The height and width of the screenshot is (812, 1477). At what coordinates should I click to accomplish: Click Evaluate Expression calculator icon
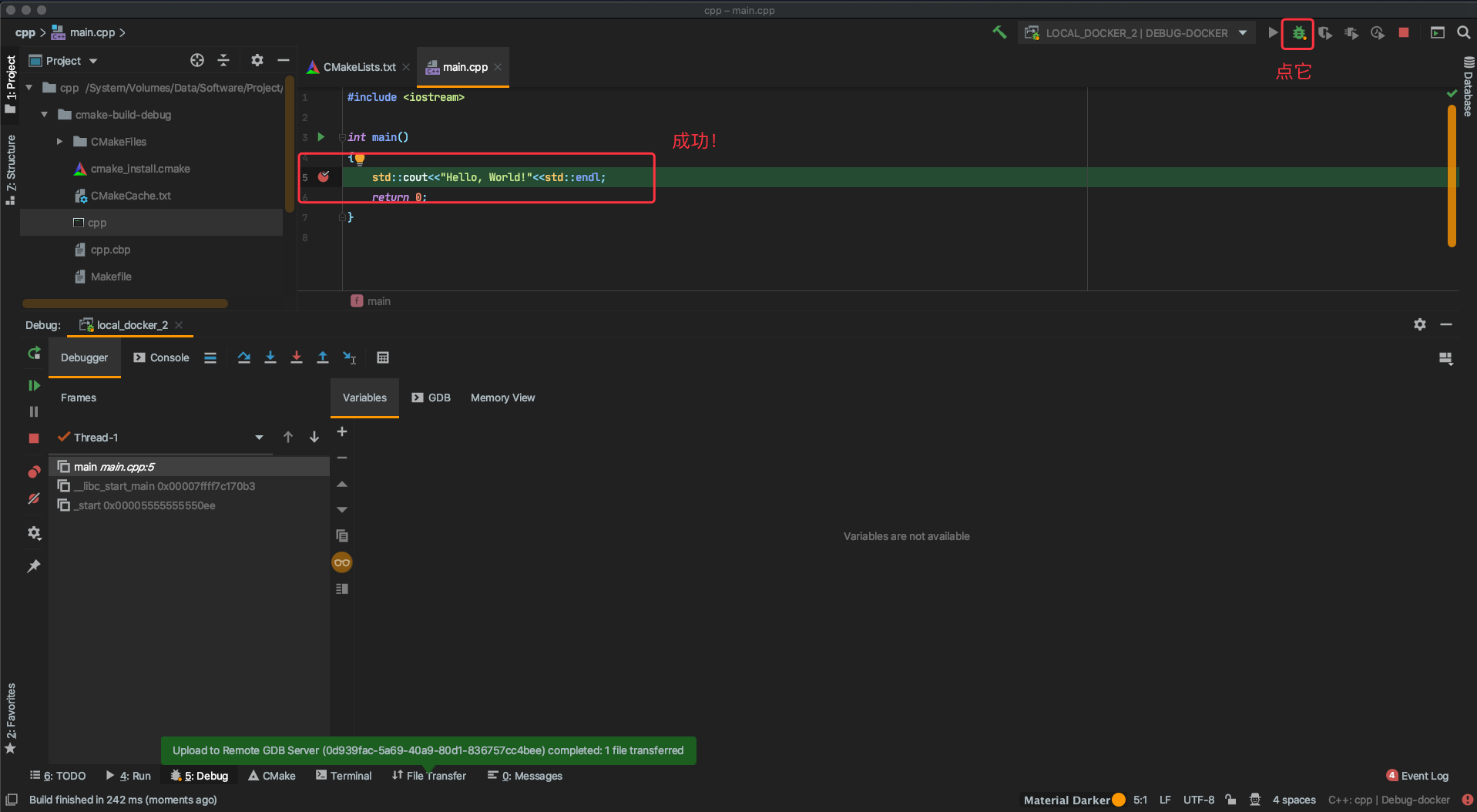tap(383, 357)
